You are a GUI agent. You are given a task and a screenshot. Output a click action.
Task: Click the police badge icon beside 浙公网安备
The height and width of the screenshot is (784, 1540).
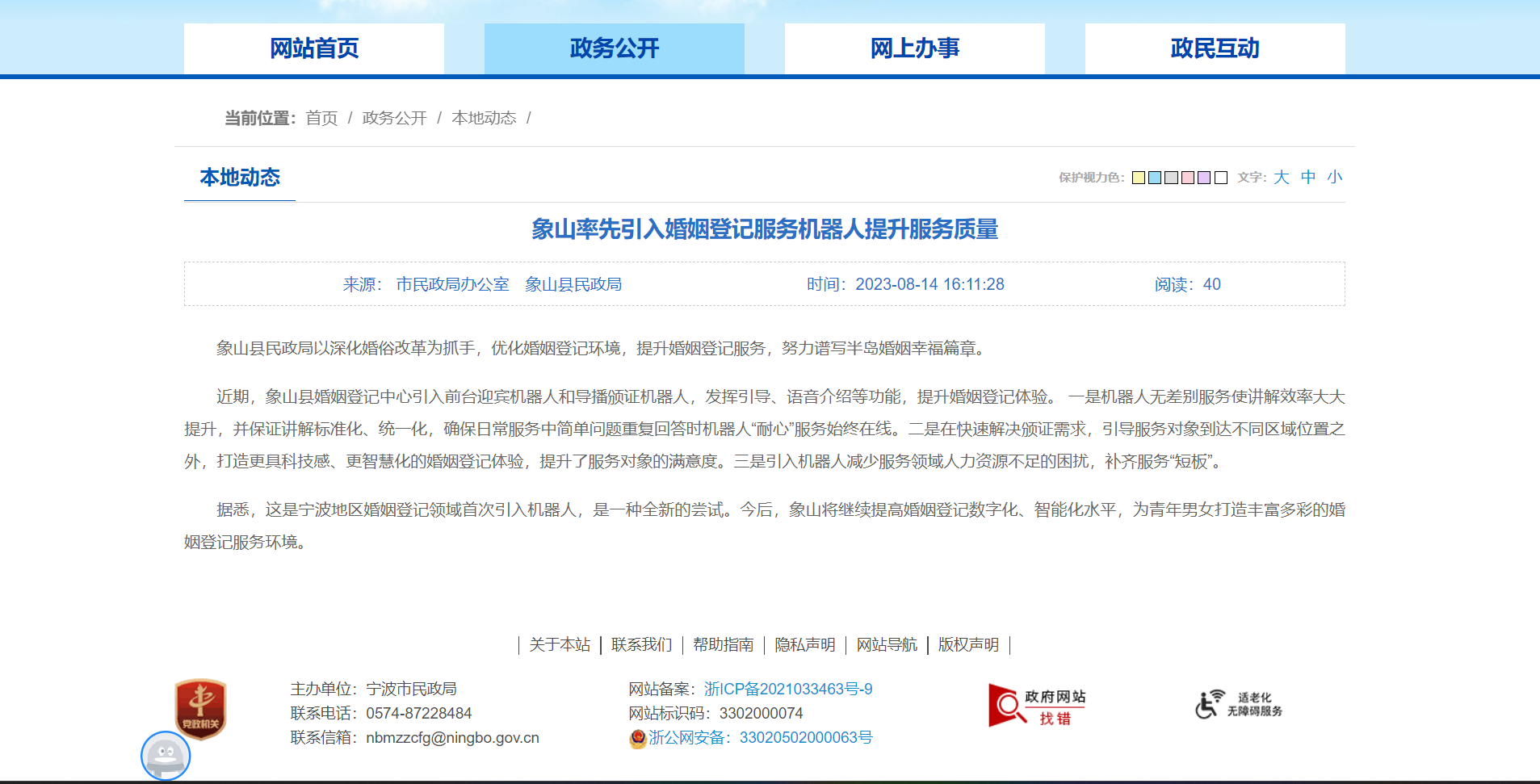[638, 738]
